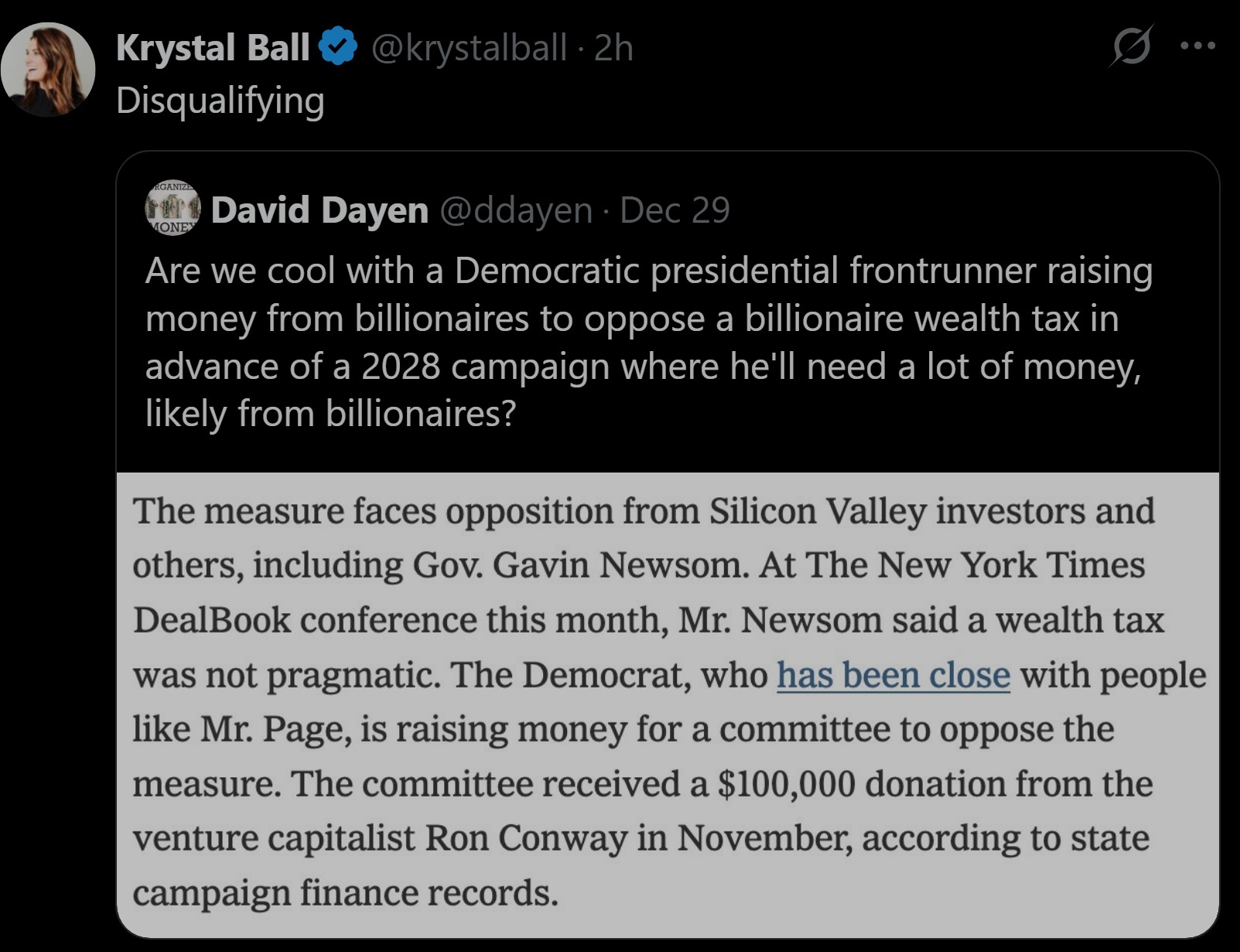
Task: Click Krystal Ball's profile photo
Action: pos(48,70)
